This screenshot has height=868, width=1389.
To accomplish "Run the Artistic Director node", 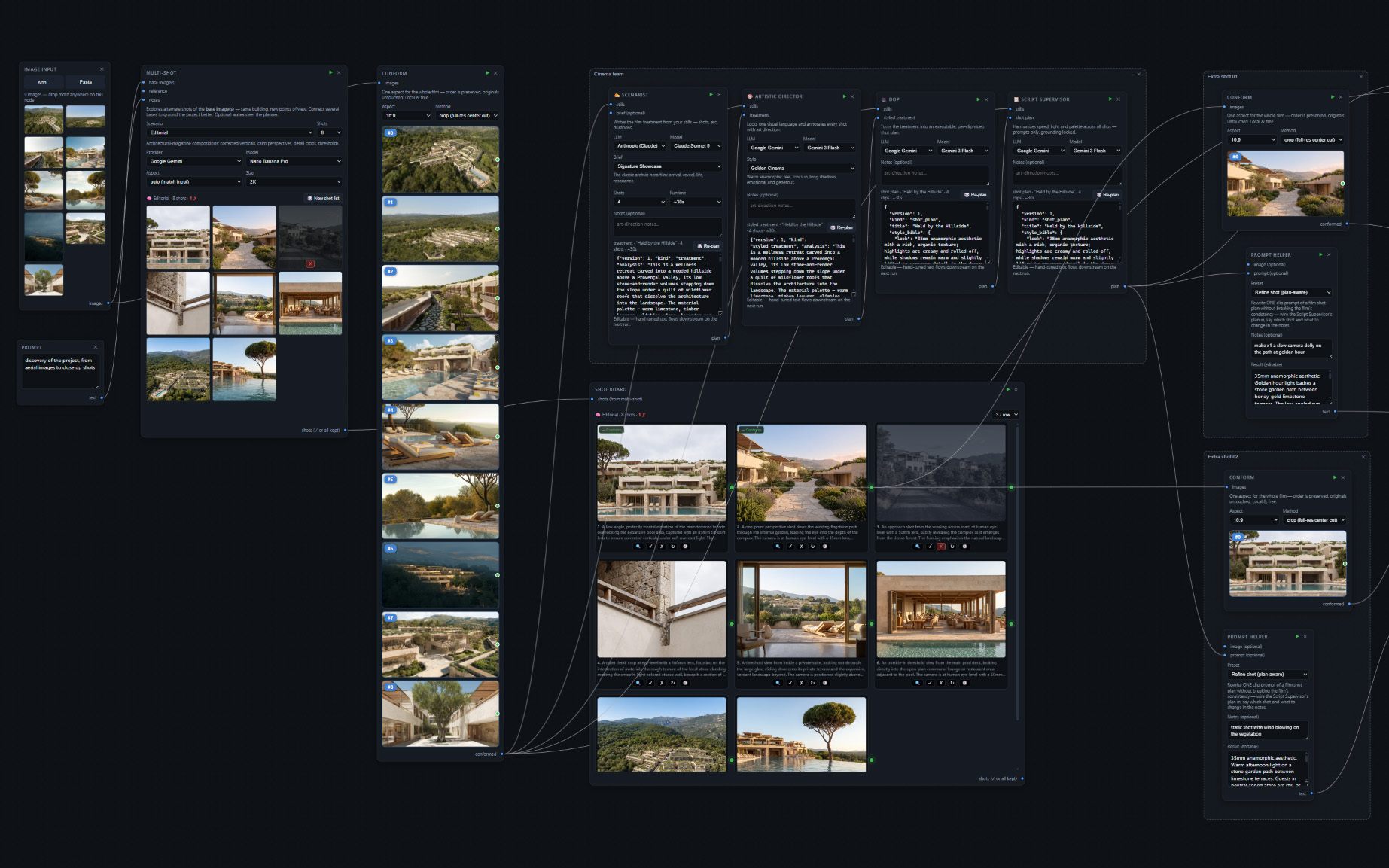I will (x=843, y=96).
